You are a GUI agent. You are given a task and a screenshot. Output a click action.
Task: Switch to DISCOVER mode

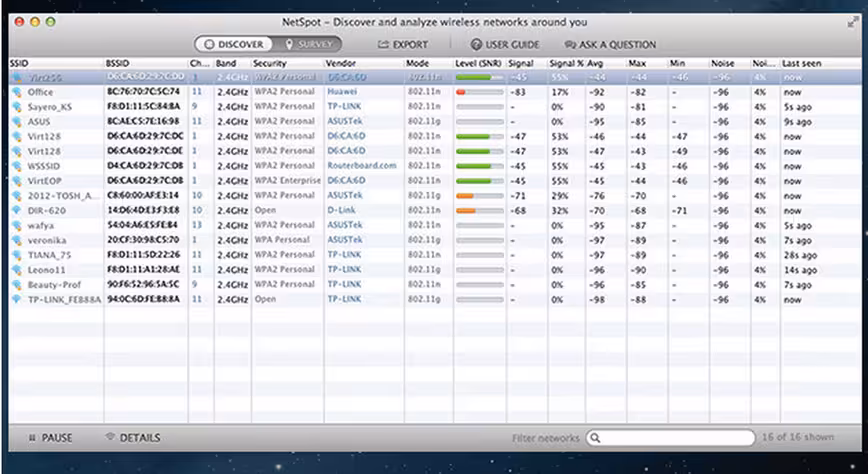click(234, 44)
